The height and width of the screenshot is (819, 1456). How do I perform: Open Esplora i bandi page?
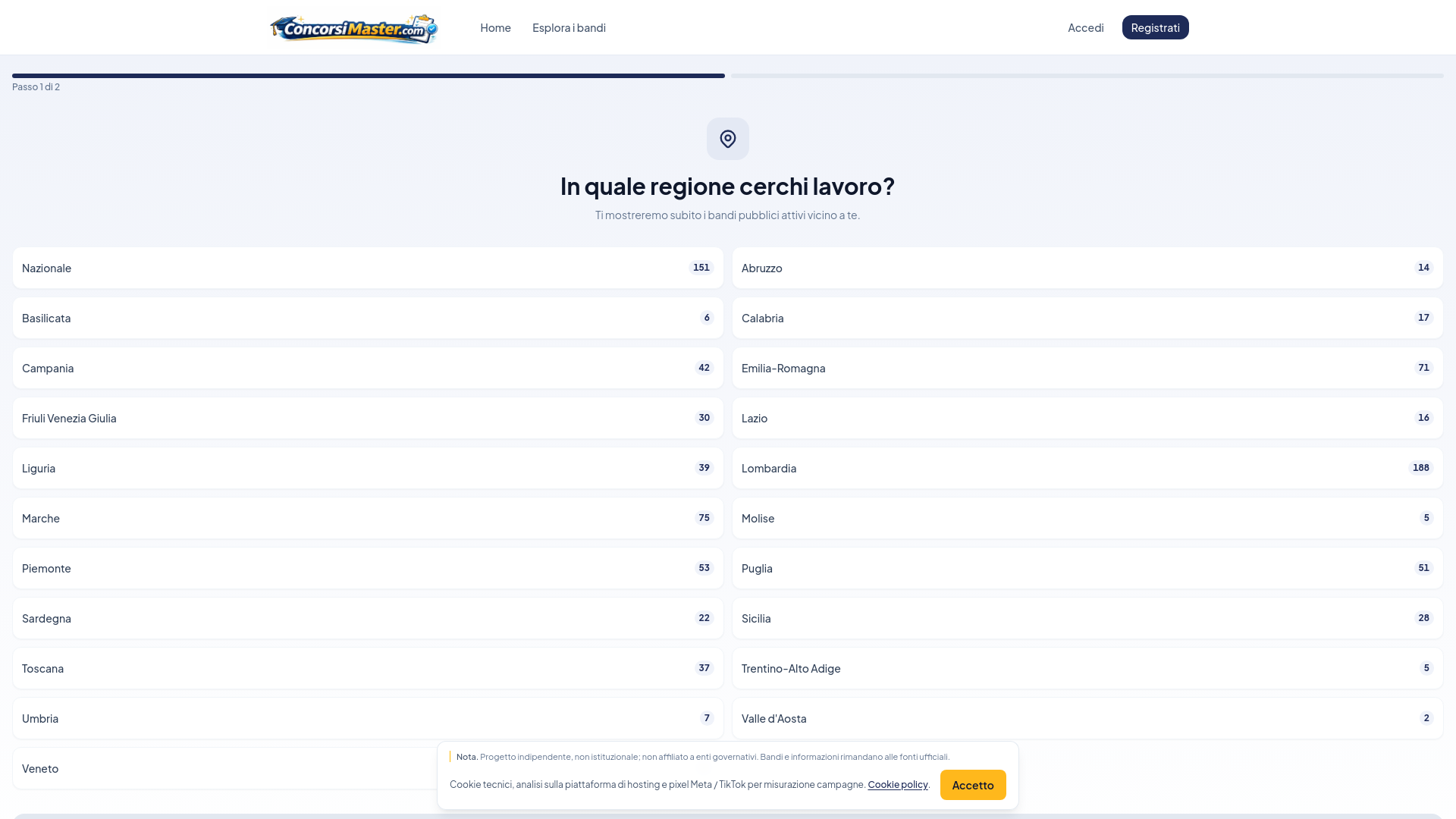(569, 27)
